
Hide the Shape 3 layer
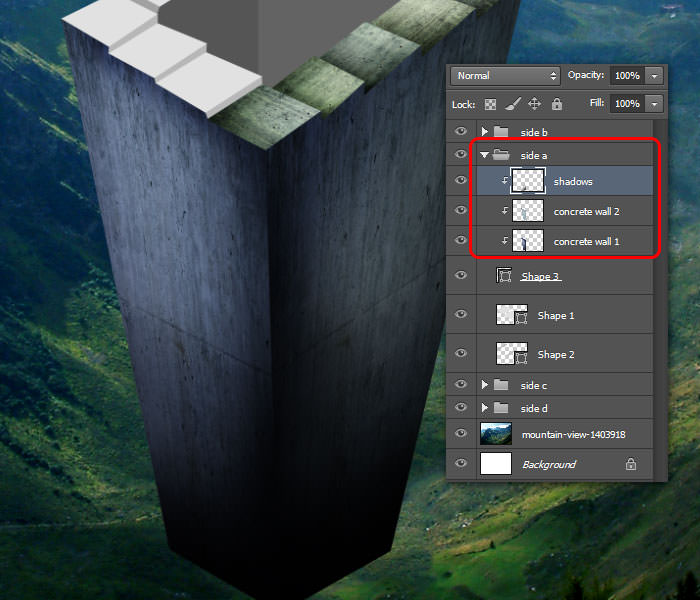click(461, 275)
